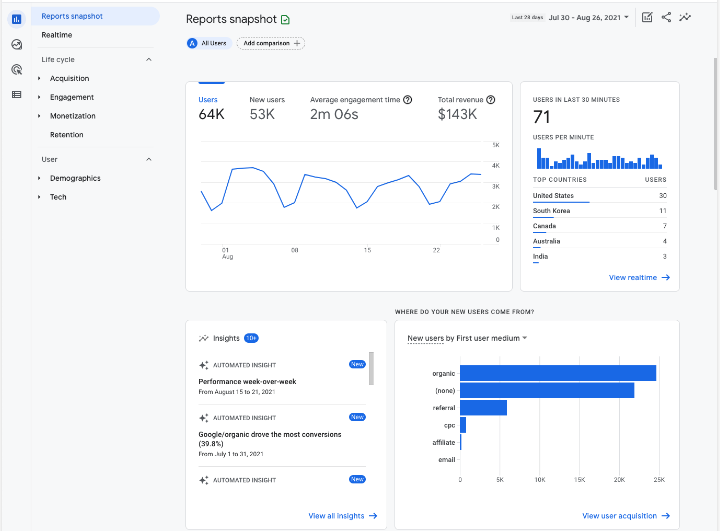Open the Configure icon in left rail
Viewport: 720px width, 531px height.
coord(16,94)
